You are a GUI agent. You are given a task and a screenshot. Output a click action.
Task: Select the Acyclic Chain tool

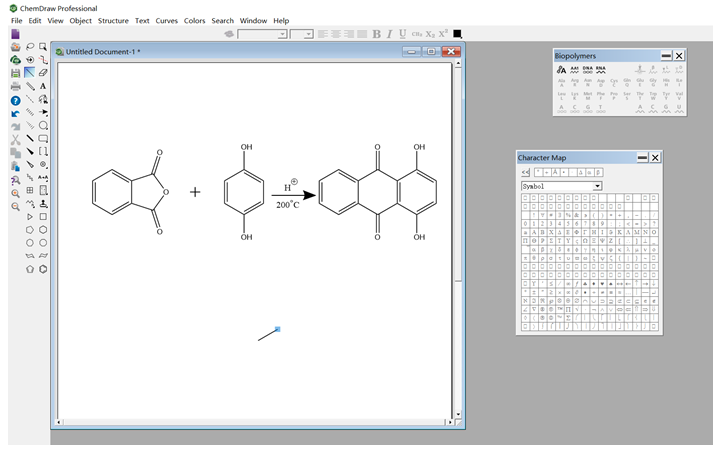click(x=30, y=204)
